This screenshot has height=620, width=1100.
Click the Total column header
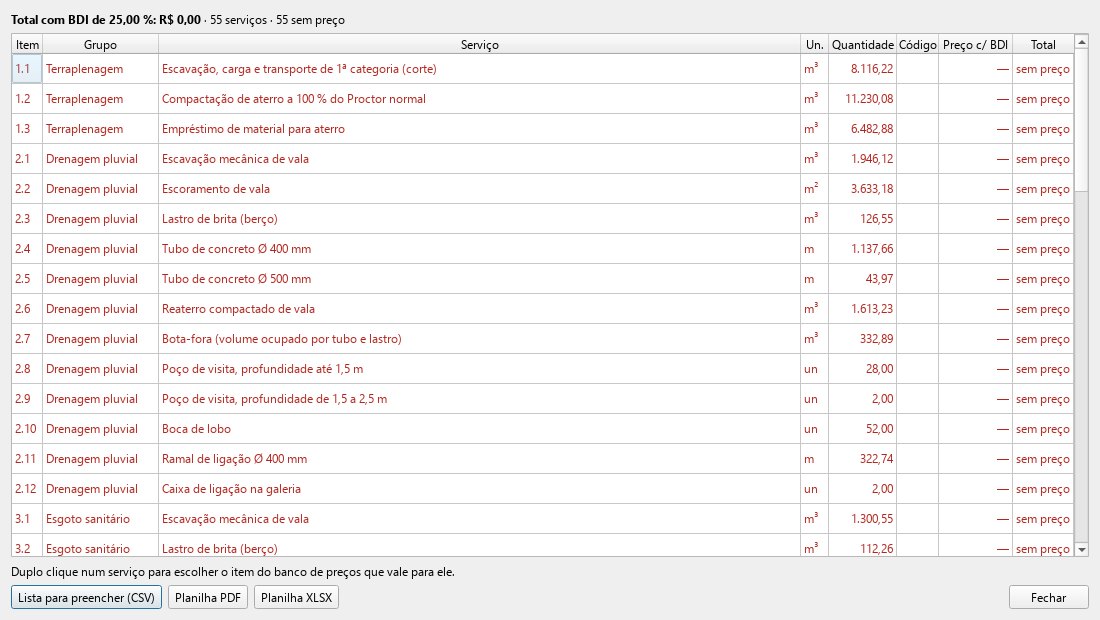pos(1042,44)
